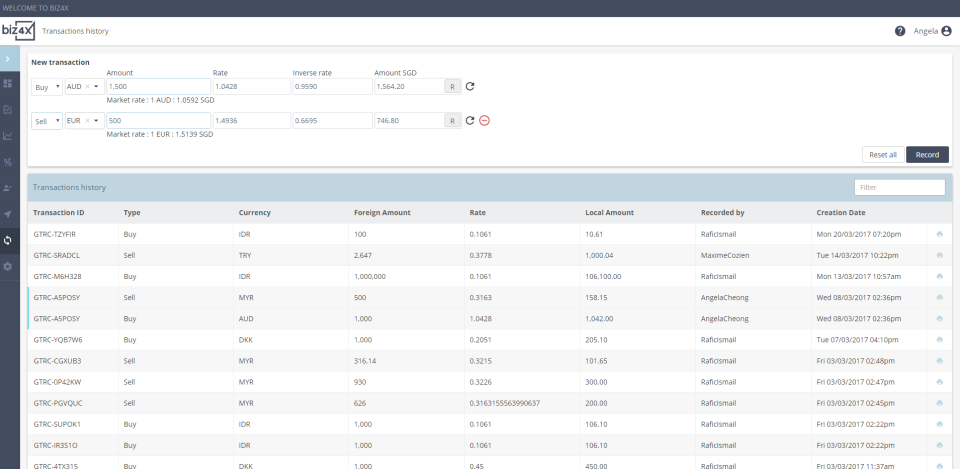Sort by Foreign Amount column header

coord(382,212)
